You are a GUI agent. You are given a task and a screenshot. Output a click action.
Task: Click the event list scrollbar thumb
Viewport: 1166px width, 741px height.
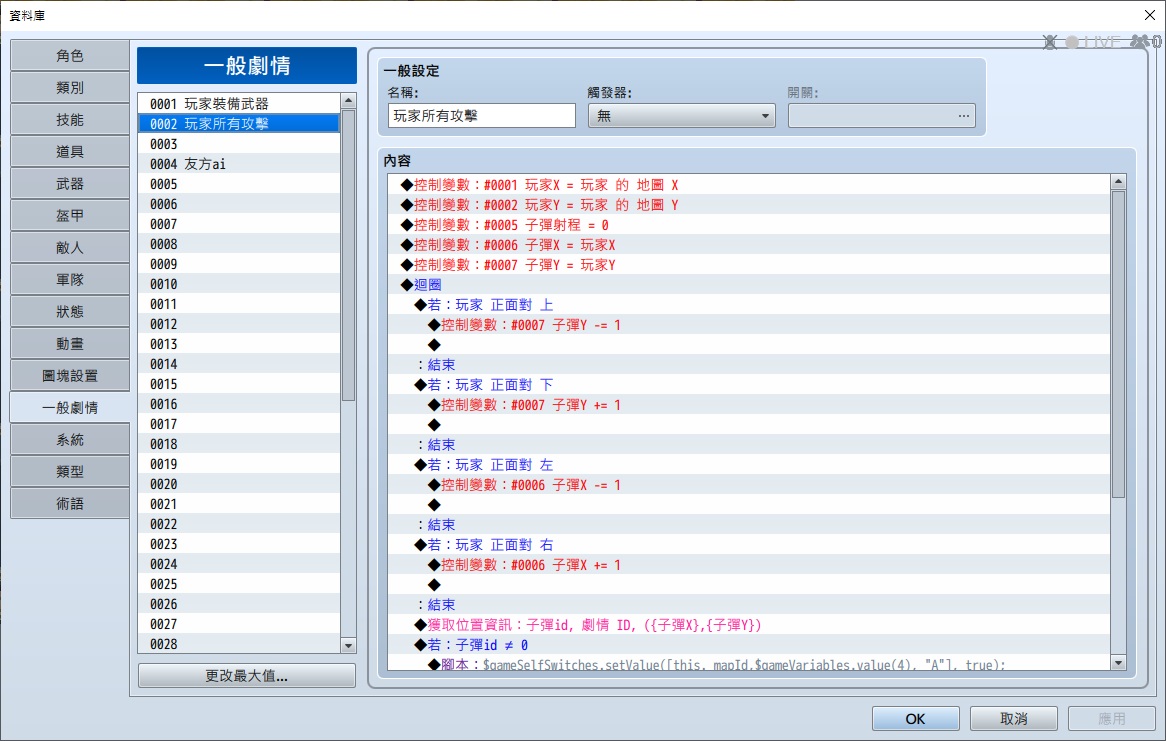pos(348,255)
